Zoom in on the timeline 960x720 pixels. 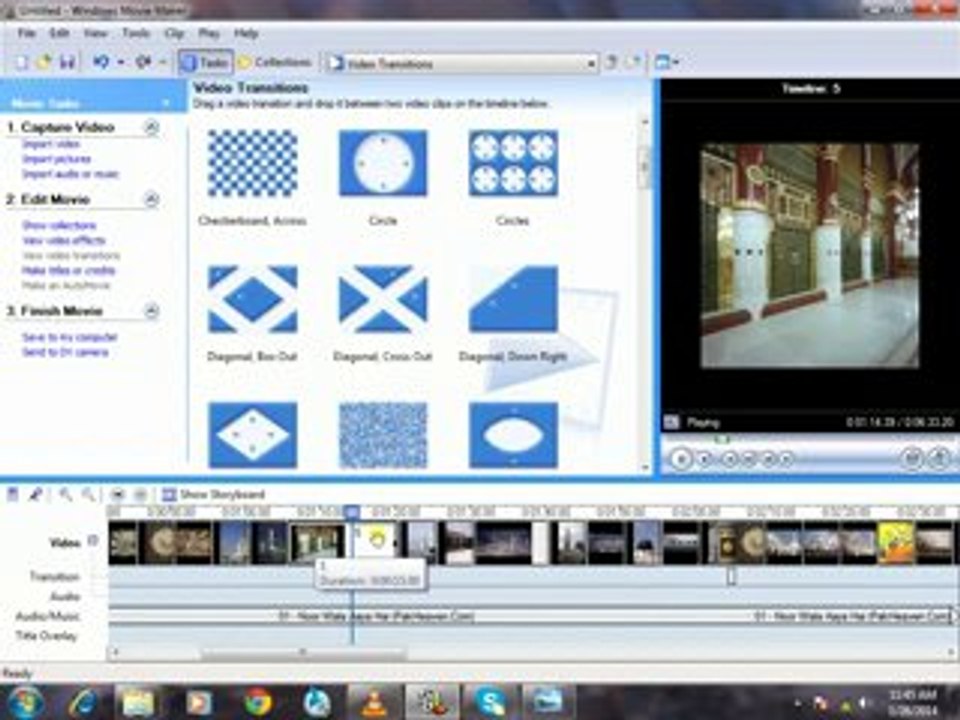[65, 494]
